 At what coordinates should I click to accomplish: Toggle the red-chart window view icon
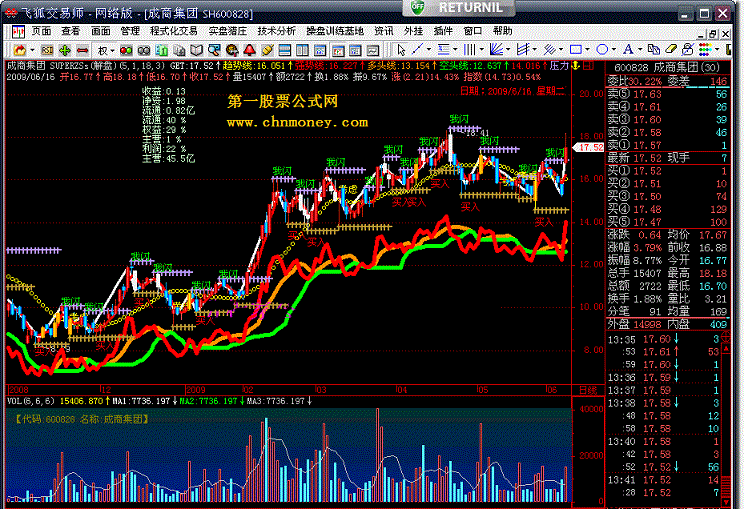click(x=338, y=50)
